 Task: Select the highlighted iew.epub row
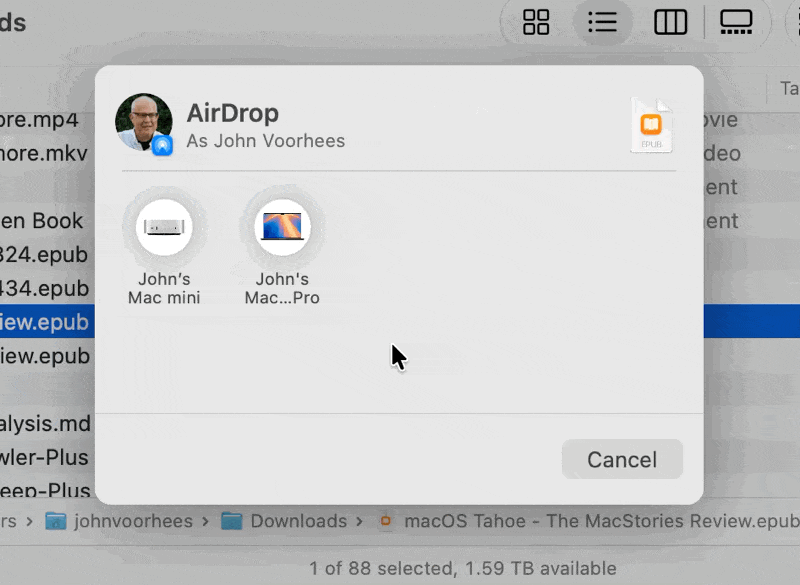[x=45, y=322]
